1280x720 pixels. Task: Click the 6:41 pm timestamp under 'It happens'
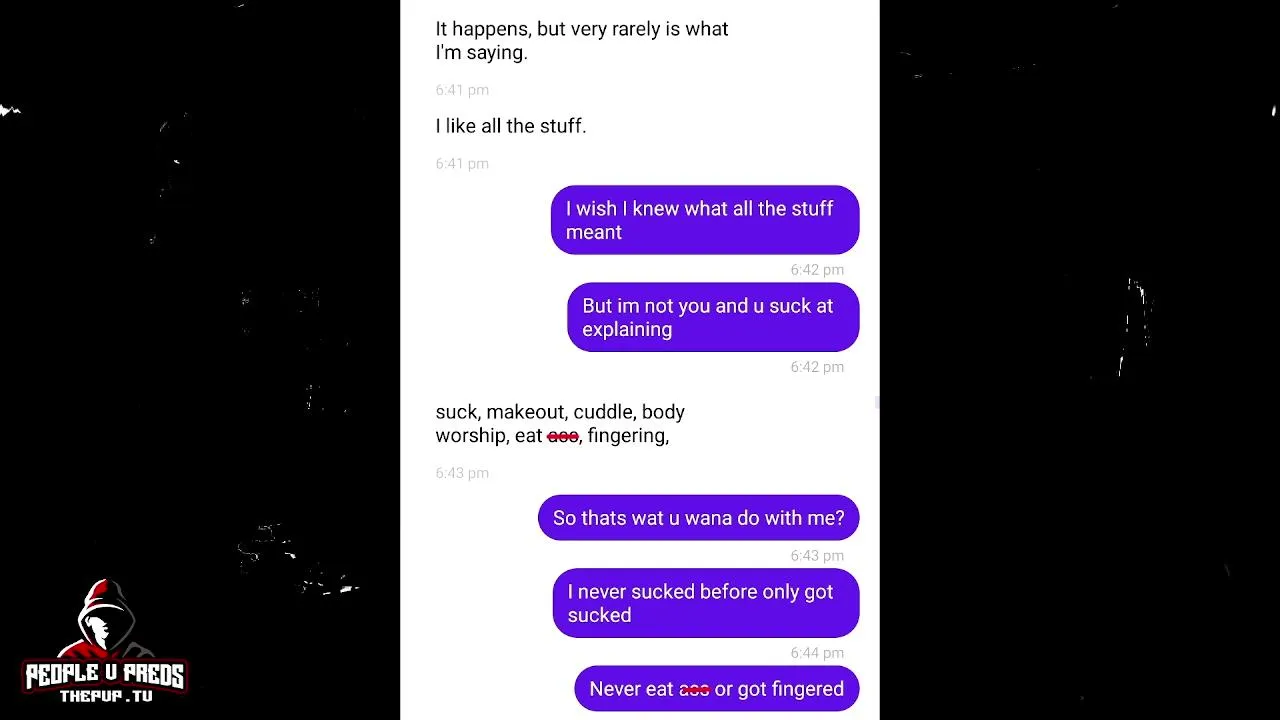462,90
